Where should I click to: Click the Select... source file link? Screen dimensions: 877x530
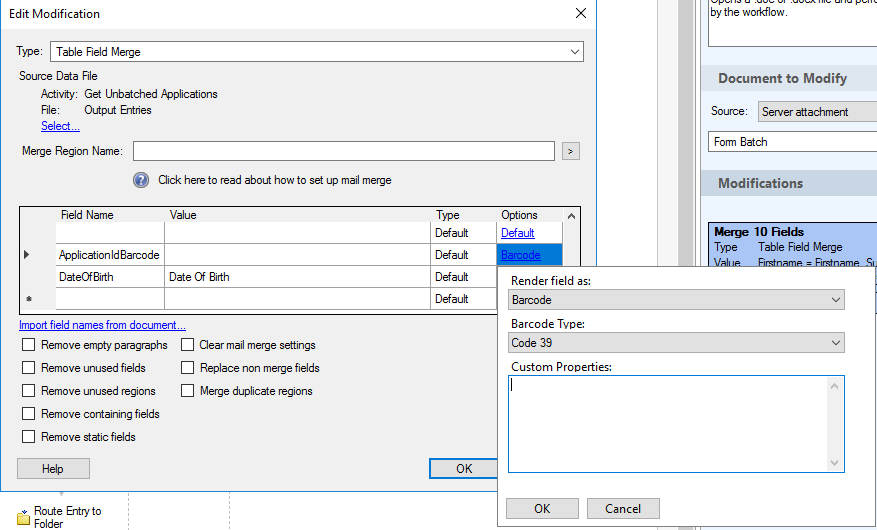pos(60,126)
